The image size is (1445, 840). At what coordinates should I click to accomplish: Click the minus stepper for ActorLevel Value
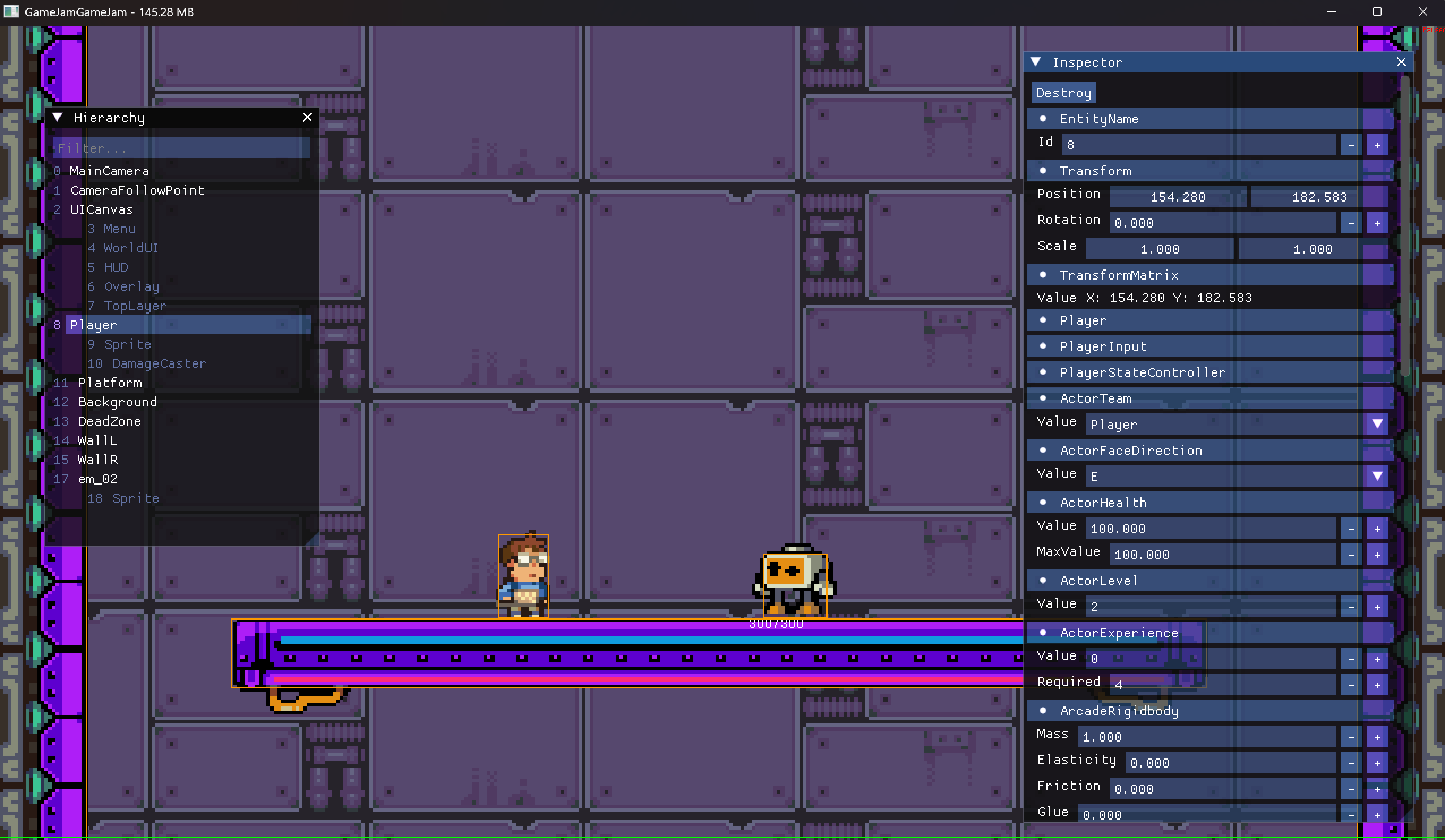coord(1350,607)
